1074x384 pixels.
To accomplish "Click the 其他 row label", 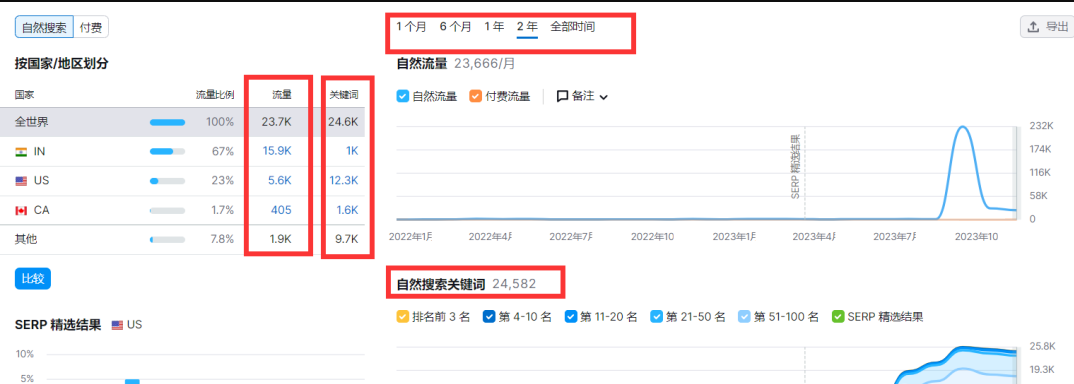I will (x=25, y=240).
